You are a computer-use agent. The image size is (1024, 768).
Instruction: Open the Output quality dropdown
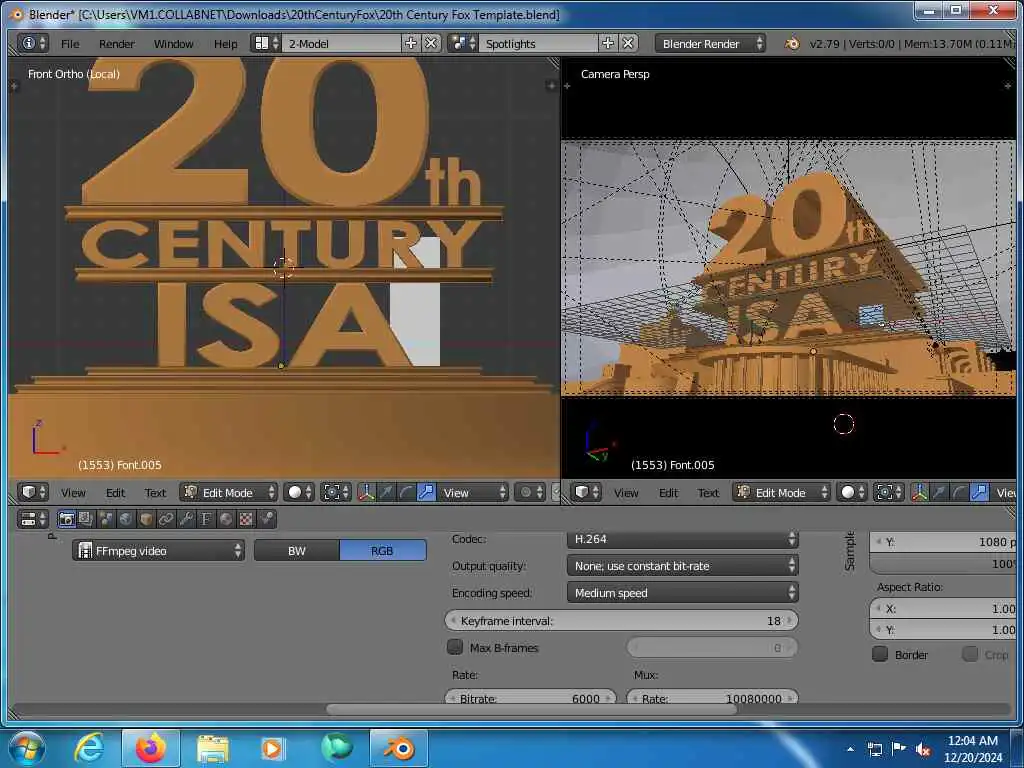point(682,566)
